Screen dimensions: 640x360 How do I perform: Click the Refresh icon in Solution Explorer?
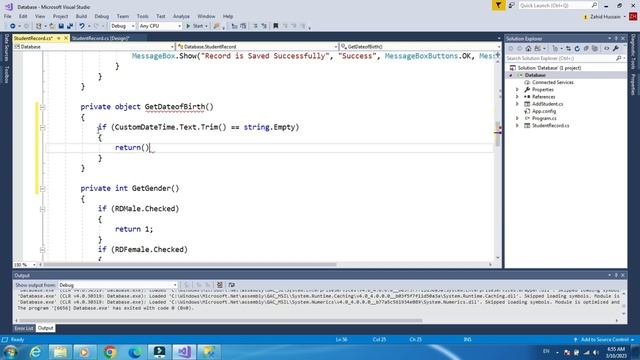pos(577,49)
